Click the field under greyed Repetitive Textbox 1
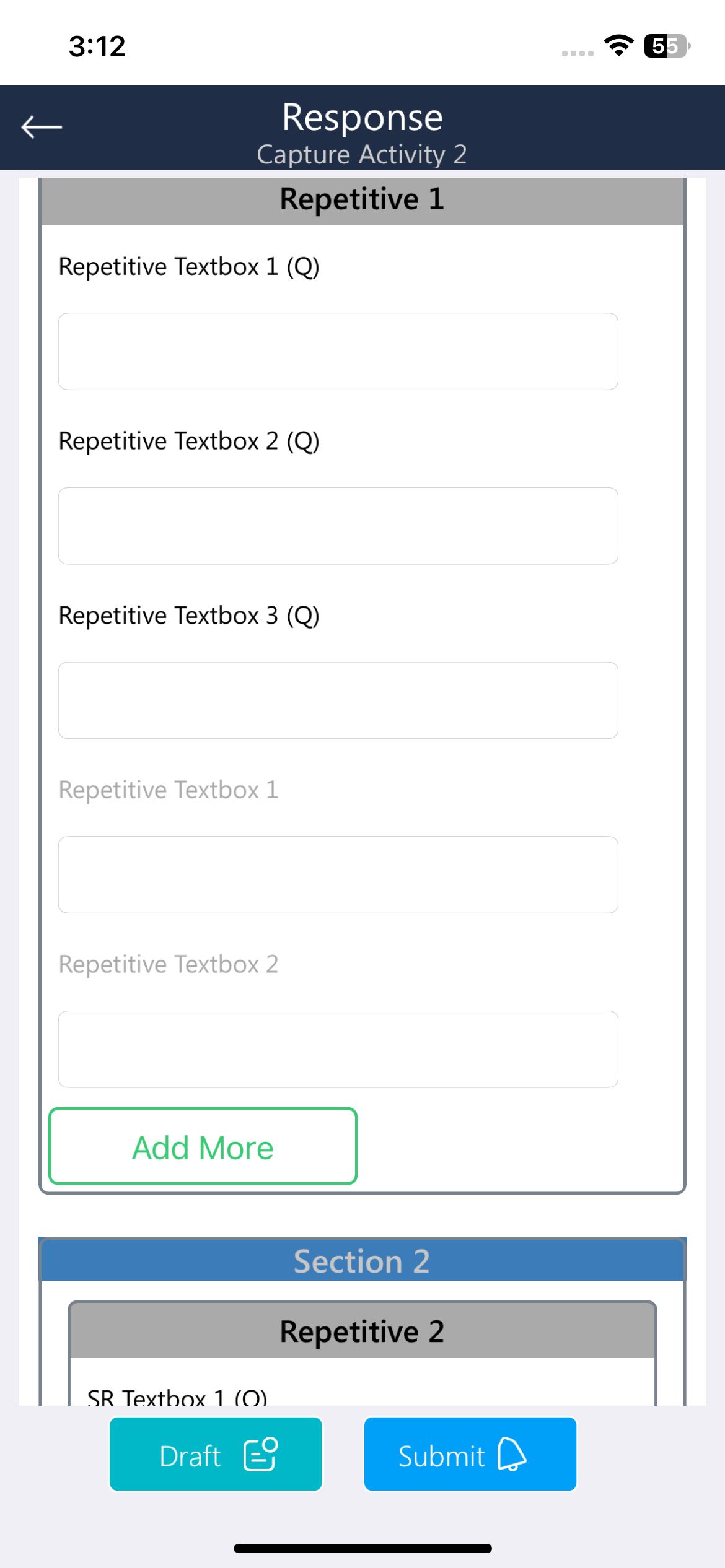Viewport: 725px width, 1568px height. click(x=338, y=874)
